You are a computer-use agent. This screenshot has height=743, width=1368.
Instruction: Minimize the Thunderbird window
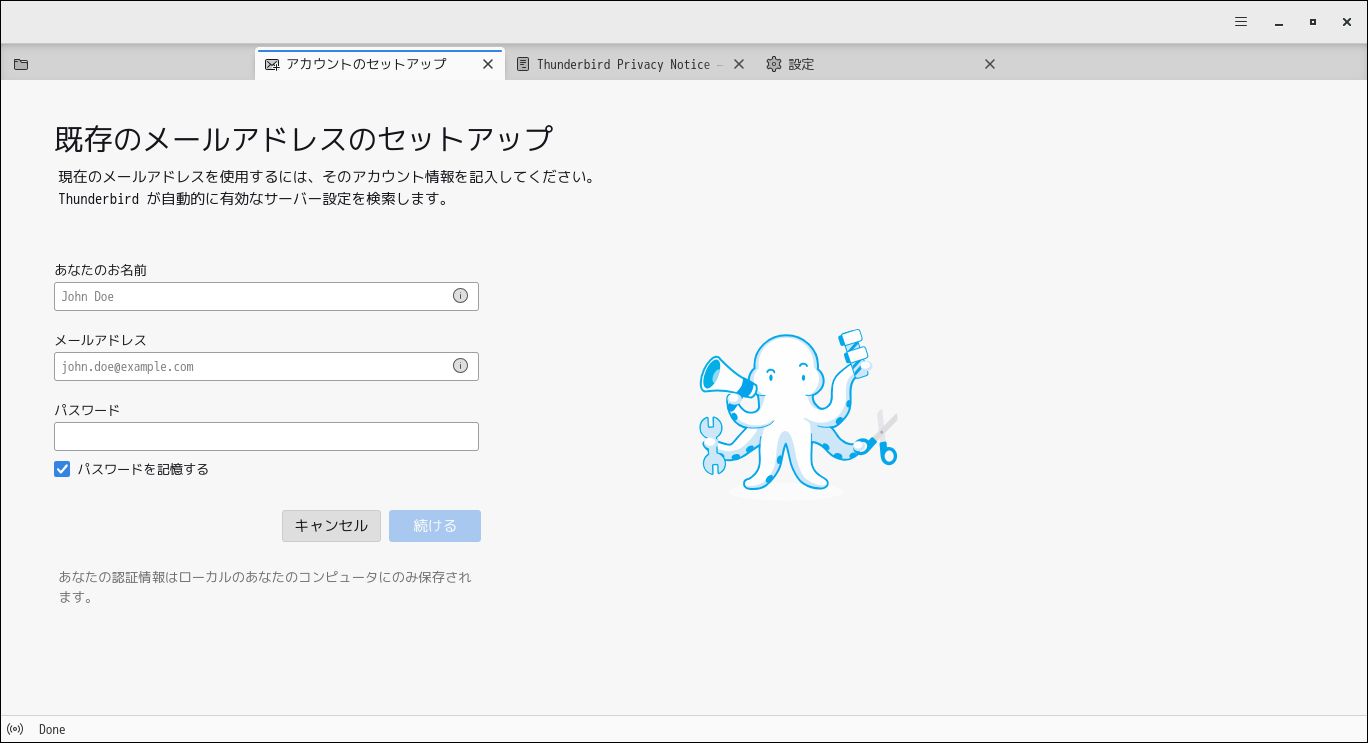(1278, 22)
